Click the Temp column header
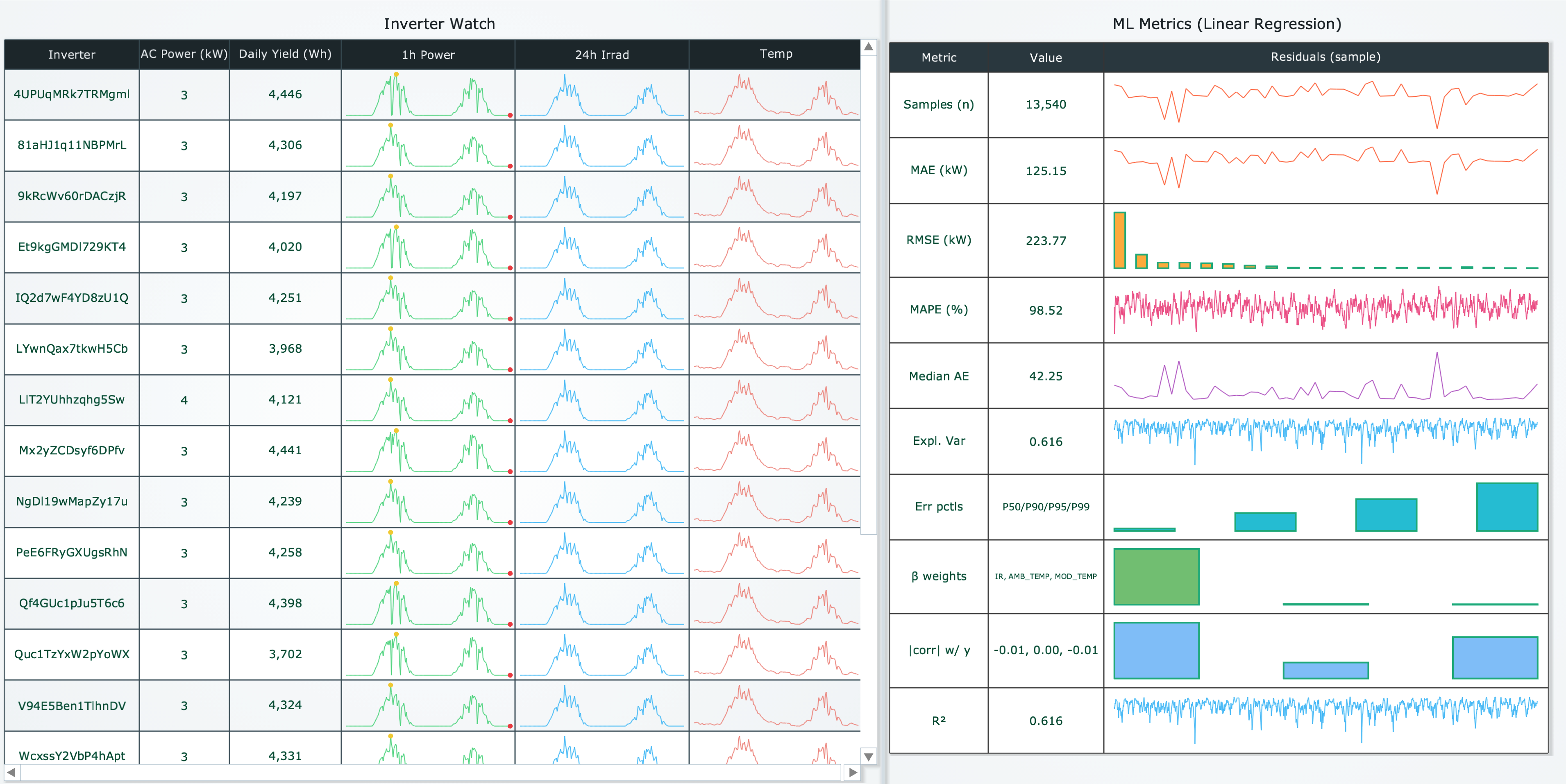This screenshot has width=1566, height=784. [x=776, y=54]
